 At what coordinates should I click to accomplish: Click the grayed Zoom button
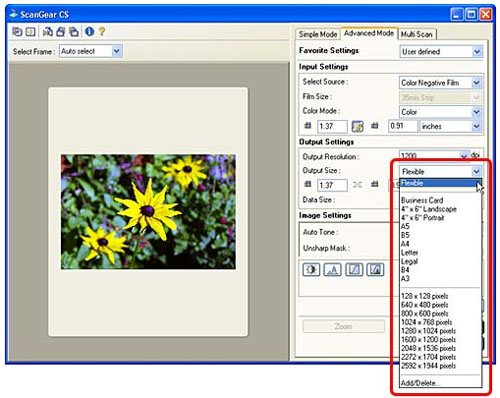pyautogui.click(x=343, y=326)
